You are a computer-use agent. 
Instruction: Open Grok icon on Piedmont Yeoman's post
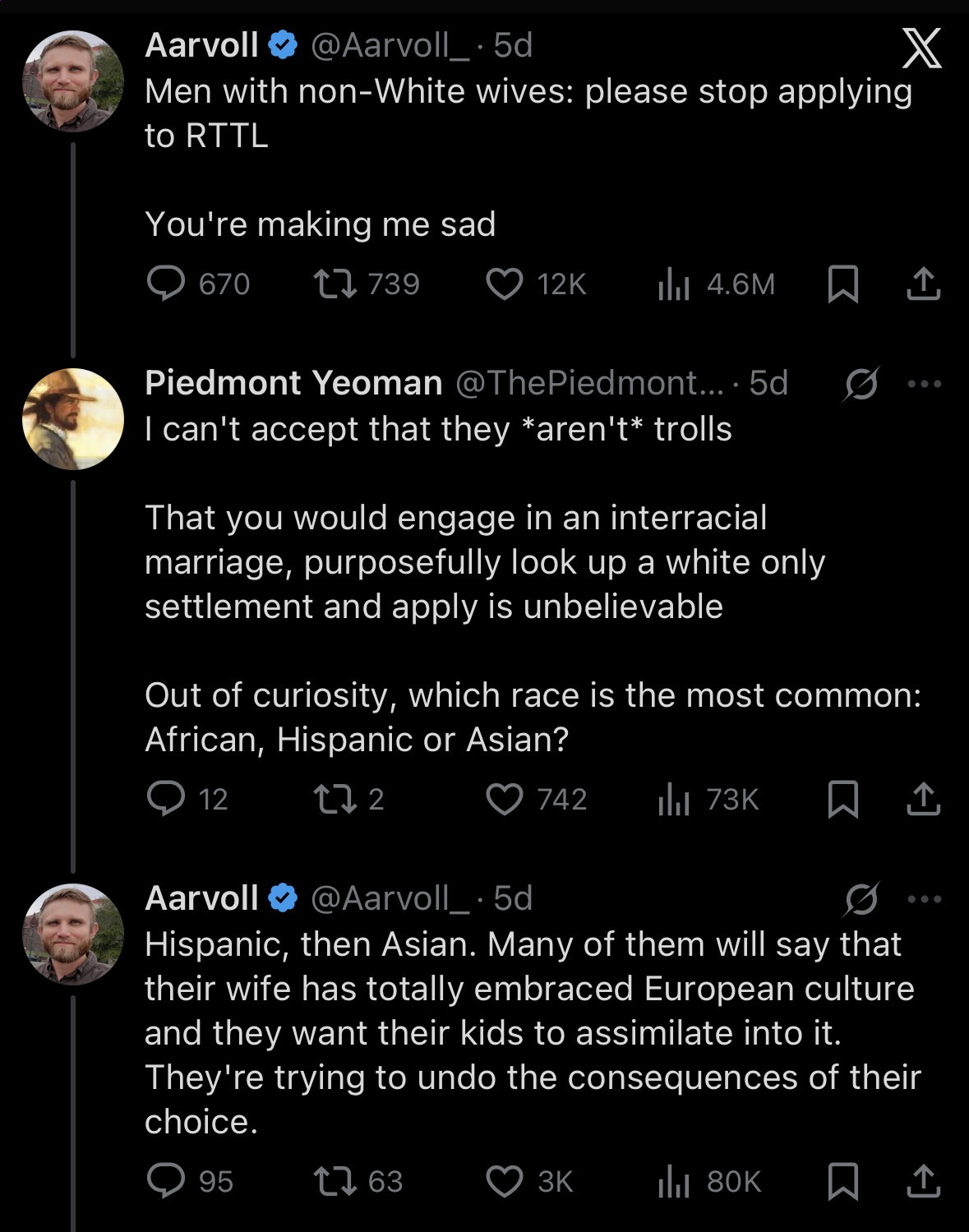point(861,383)
